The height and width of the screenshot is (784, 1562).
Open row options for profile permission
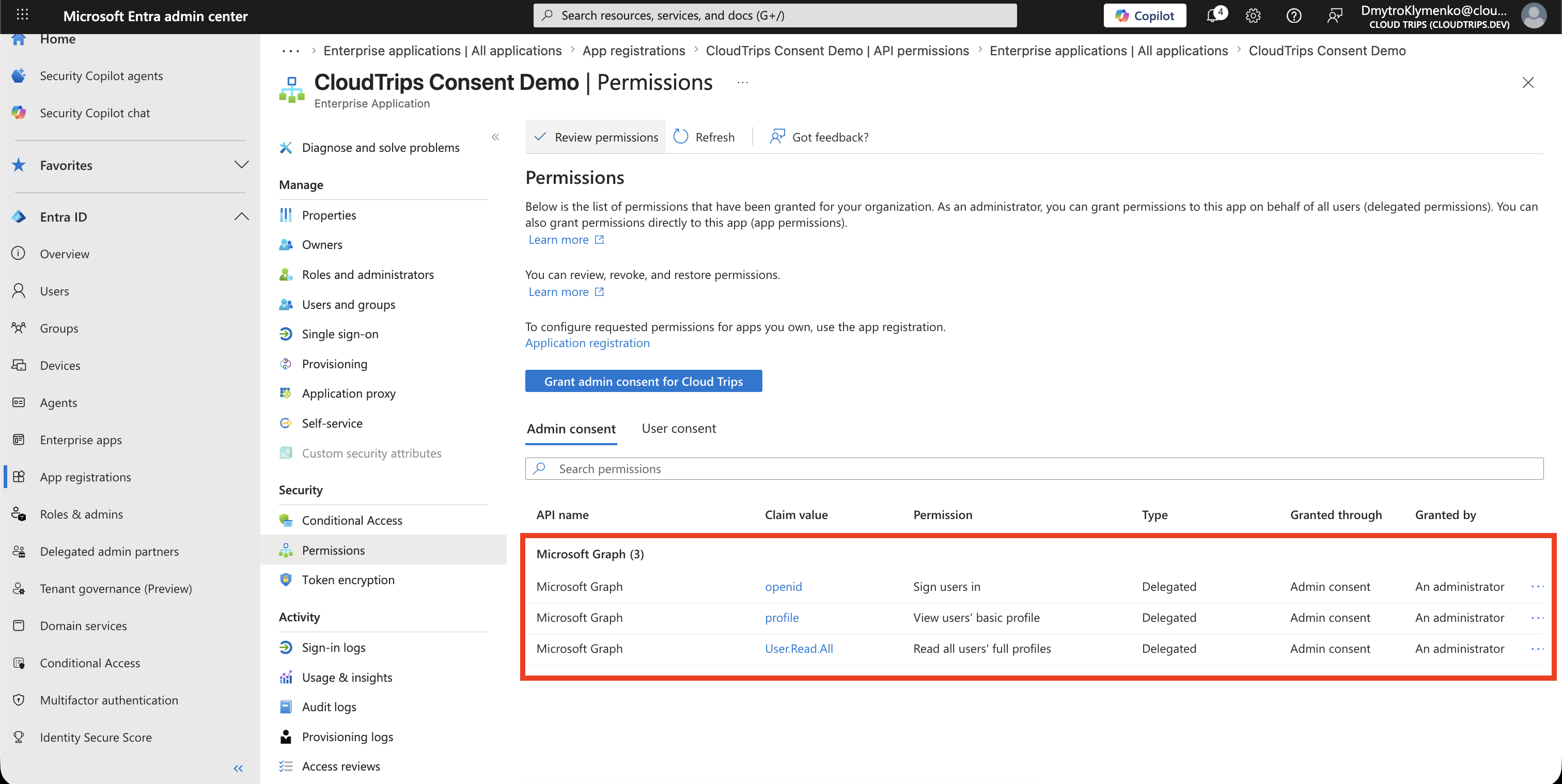tap(1537, 617)
